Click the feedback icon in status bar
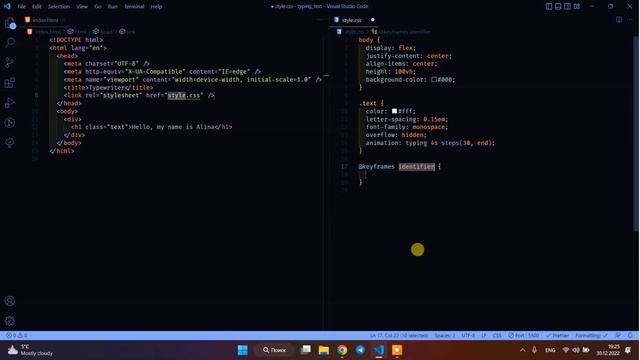 (618, 336)
